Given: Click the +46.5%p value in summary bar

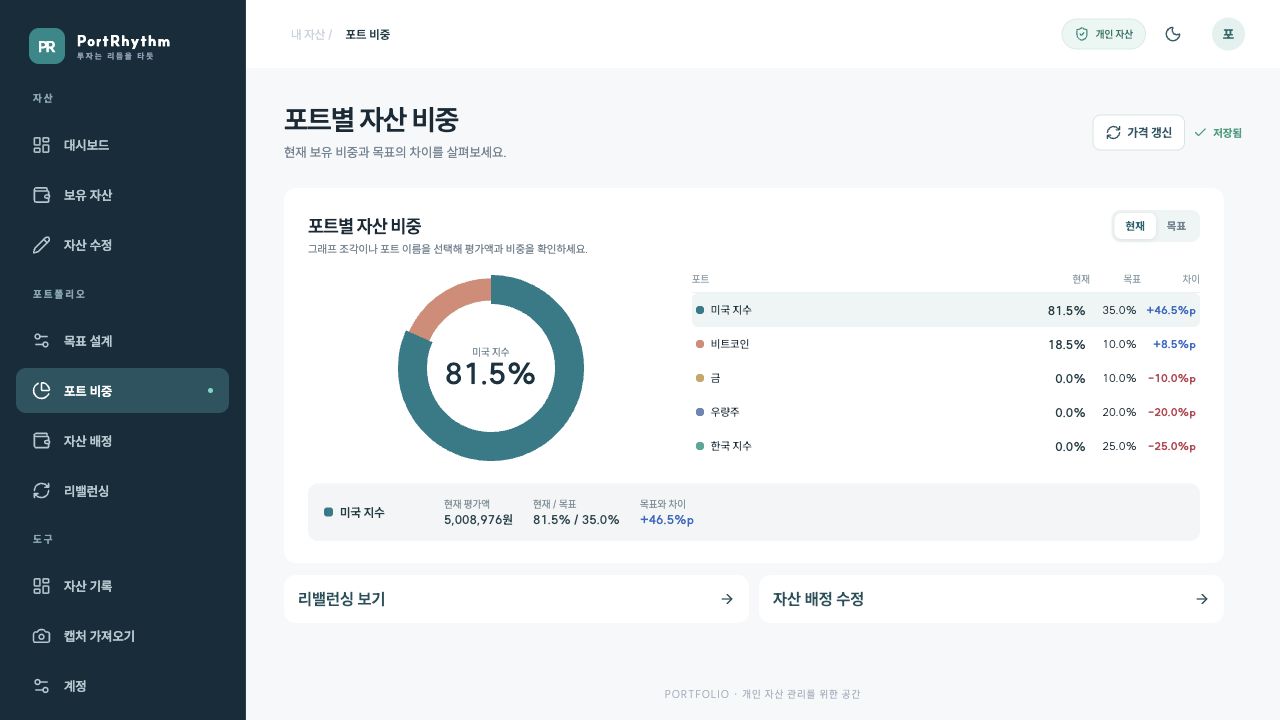Looking at the screenshot, I should pos(667,519).
